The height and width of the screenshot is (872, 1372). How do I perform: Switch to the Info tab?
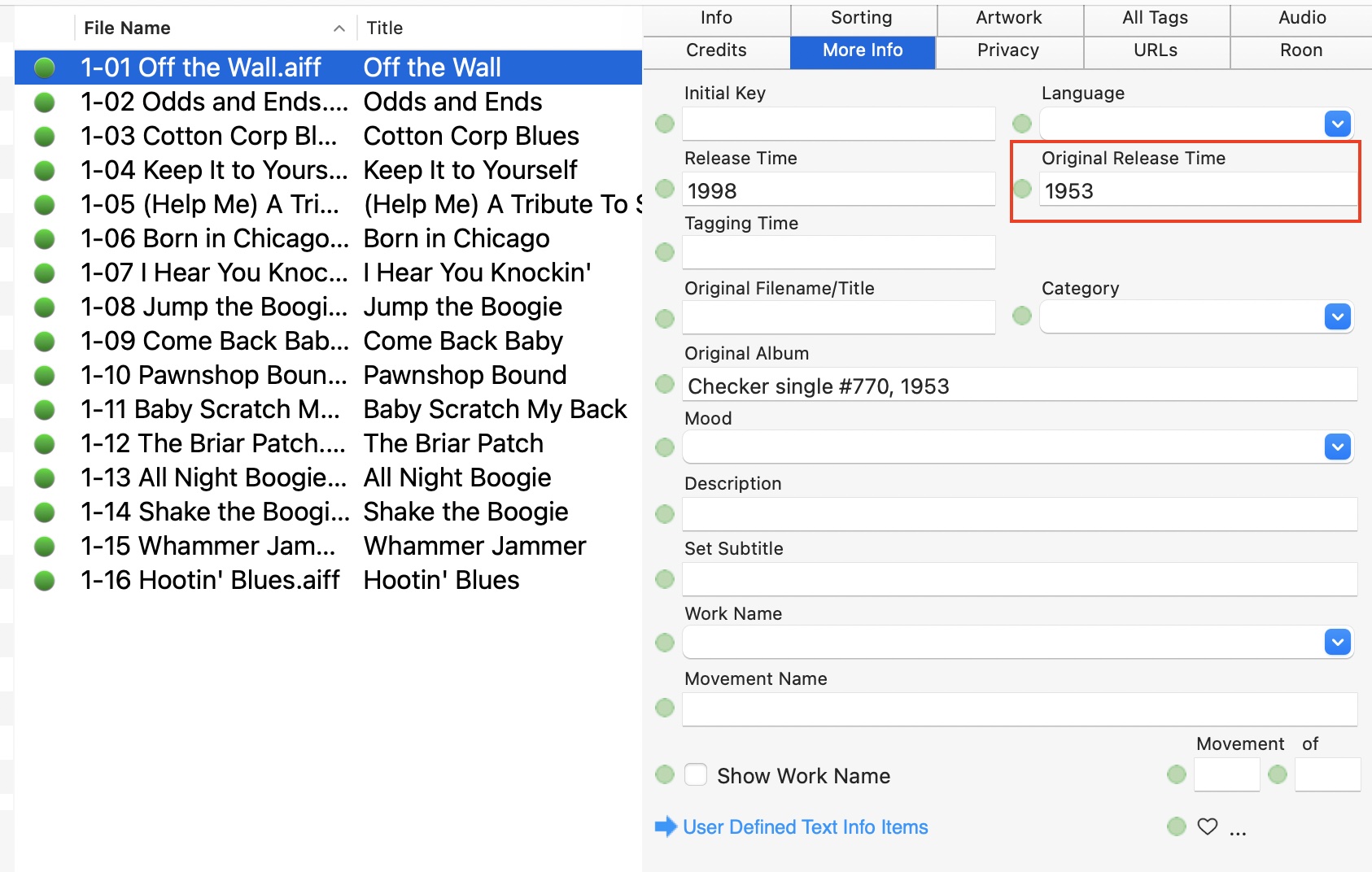716,18
